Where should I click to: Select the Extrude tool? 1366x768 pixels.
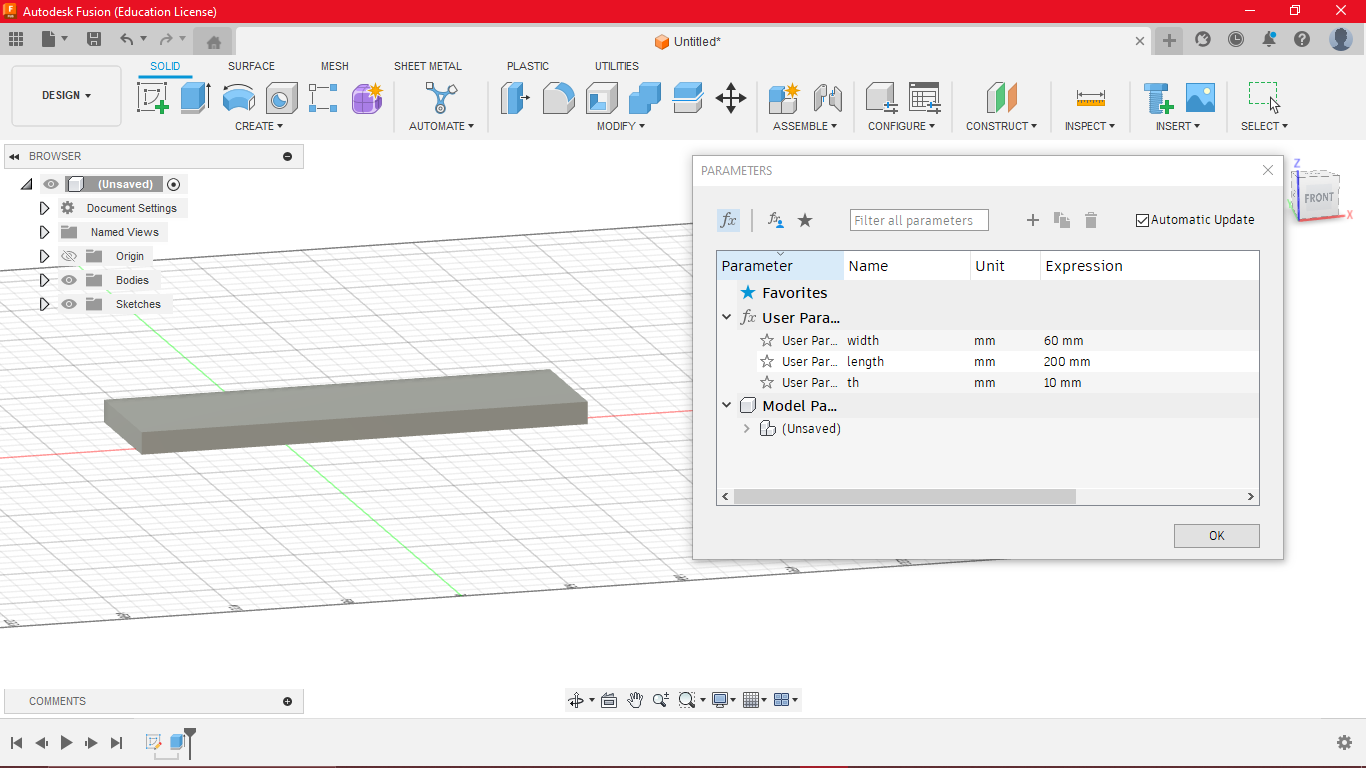click(x=195, y=98)
